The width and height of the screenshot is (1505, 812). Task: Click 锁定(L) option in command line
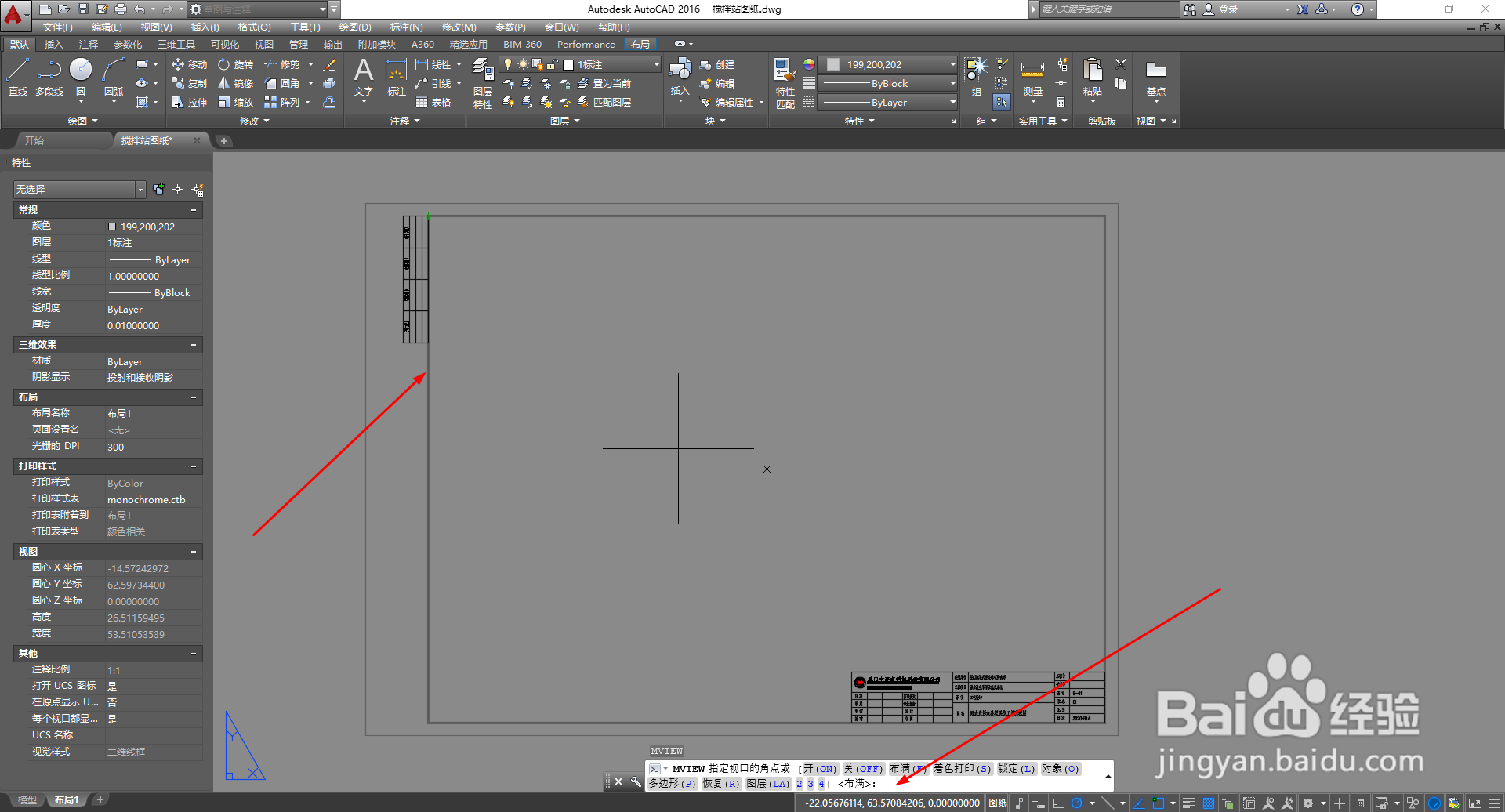click(1017, 769)
